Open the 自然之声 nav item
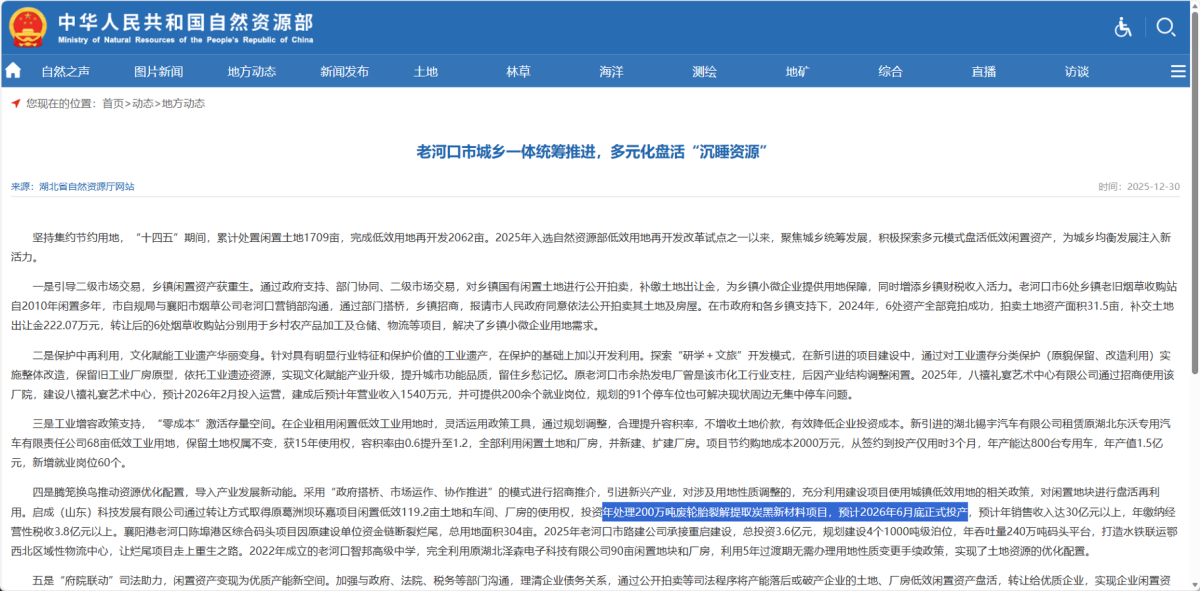This screenshot has height=591, width=1200. tap(66, 71)
